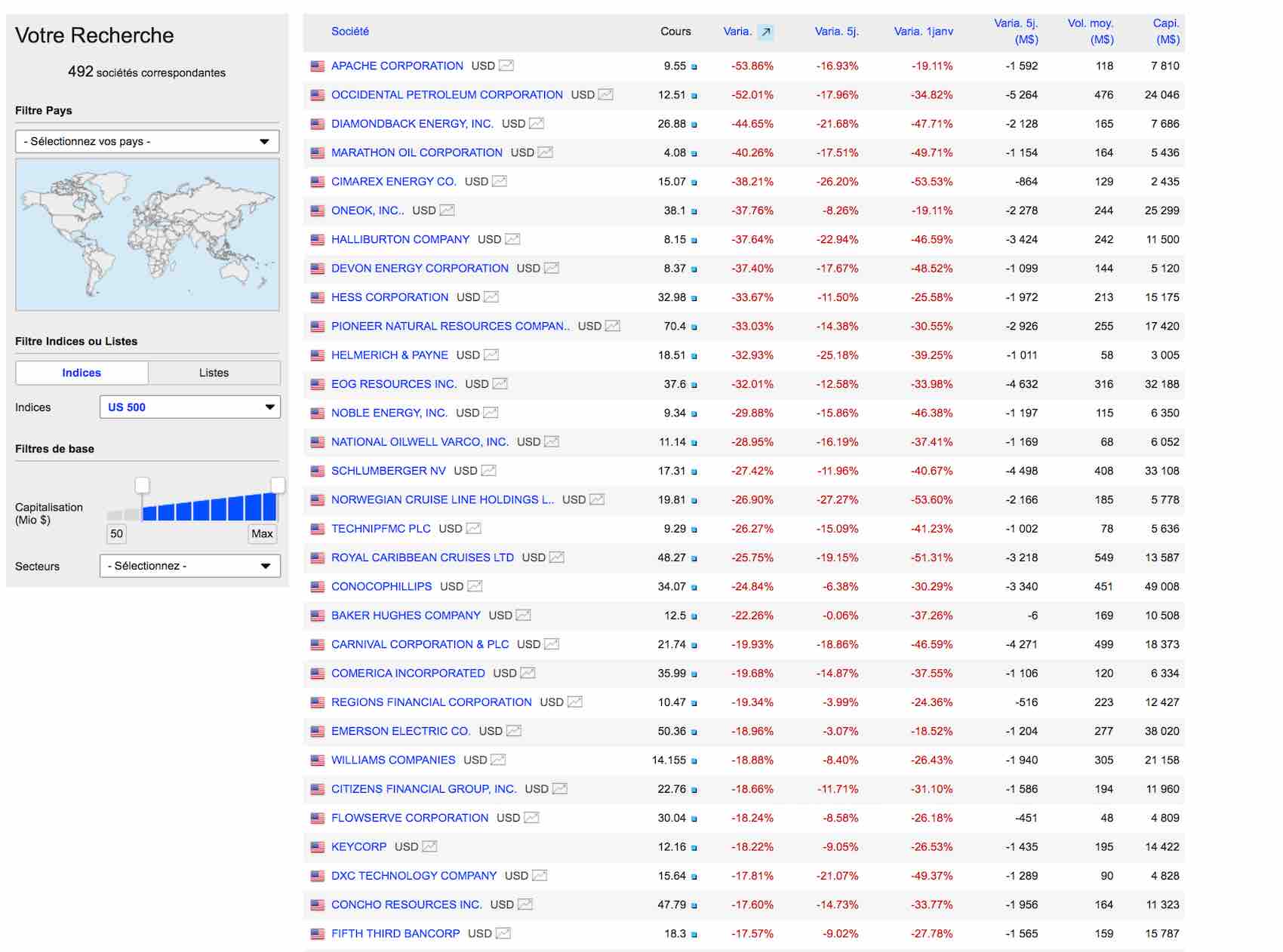Open the Secteurs 'Sélectionnez' dropdown

click(190, 566)
